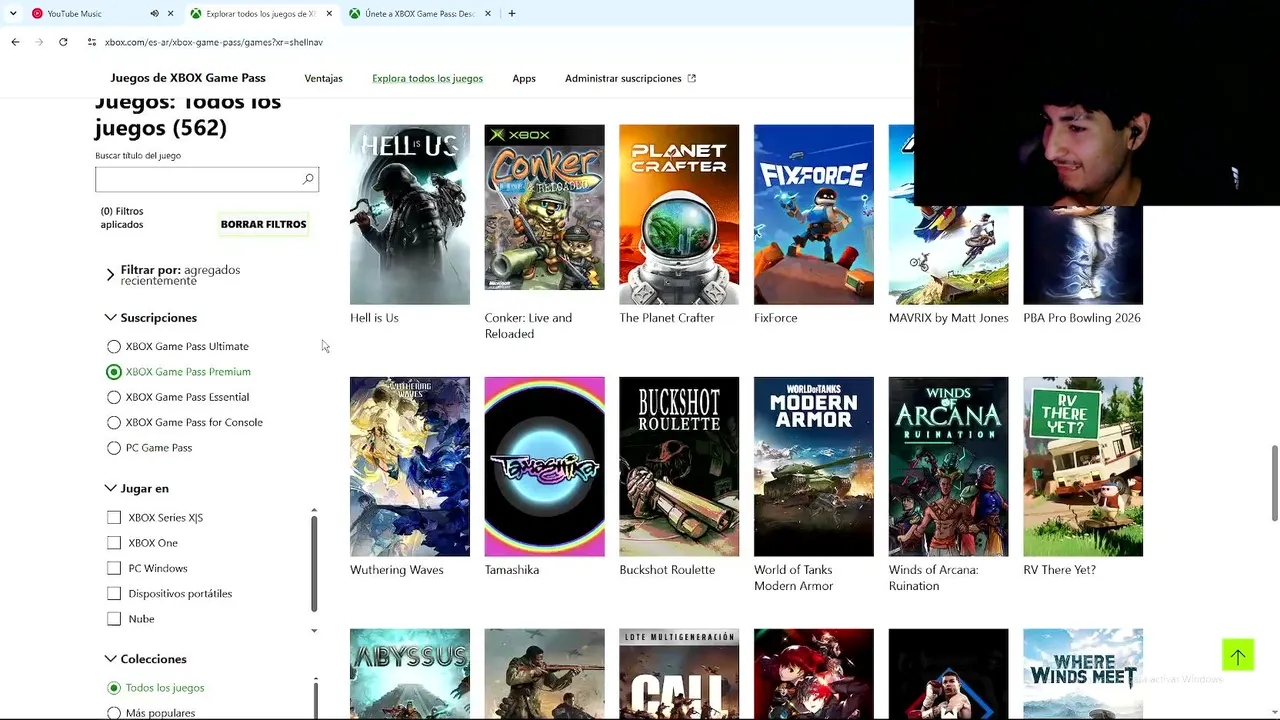The height and width of the screenshot is (720, 1280).
Task: Click the 'Tamashika' title link
Action: tap(512, 570)
